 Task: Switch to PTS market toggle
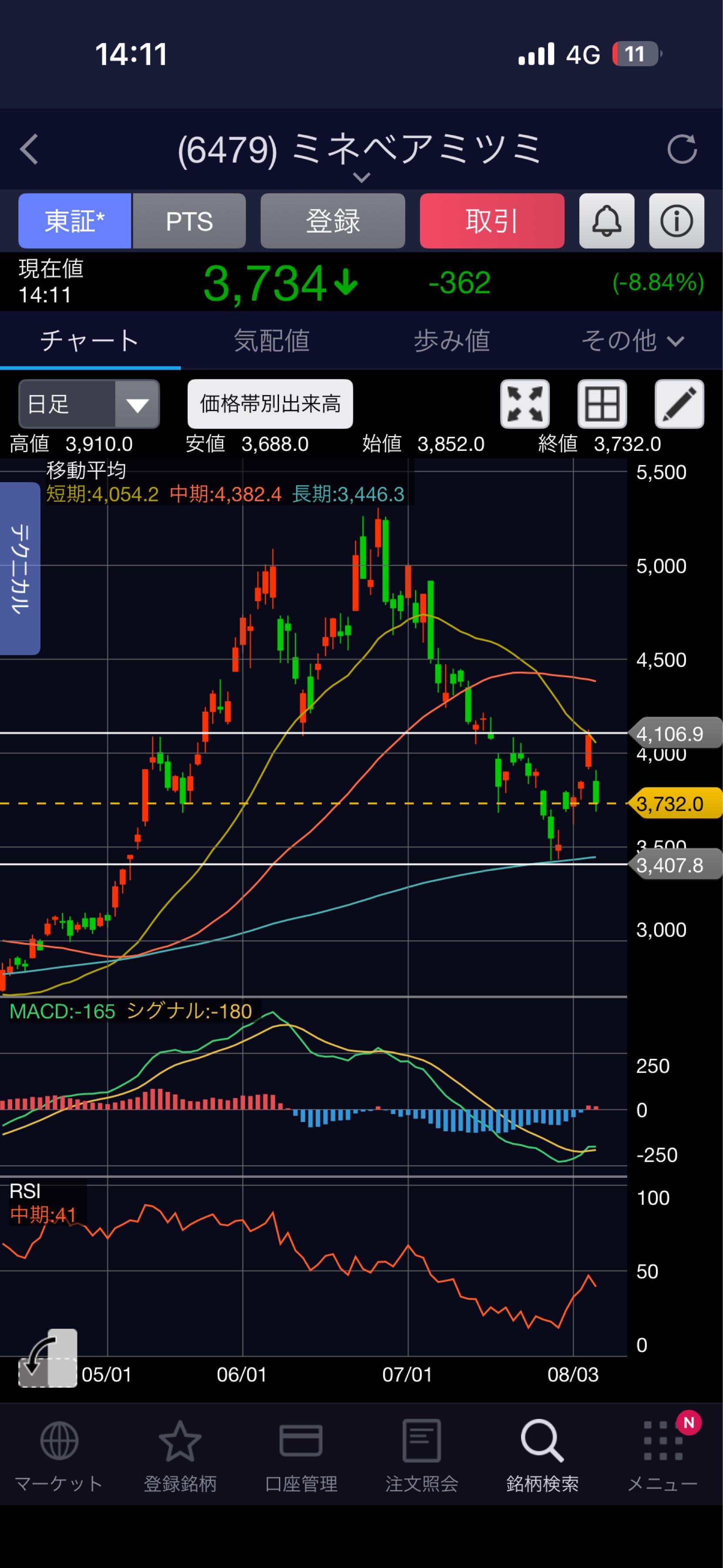189,221
